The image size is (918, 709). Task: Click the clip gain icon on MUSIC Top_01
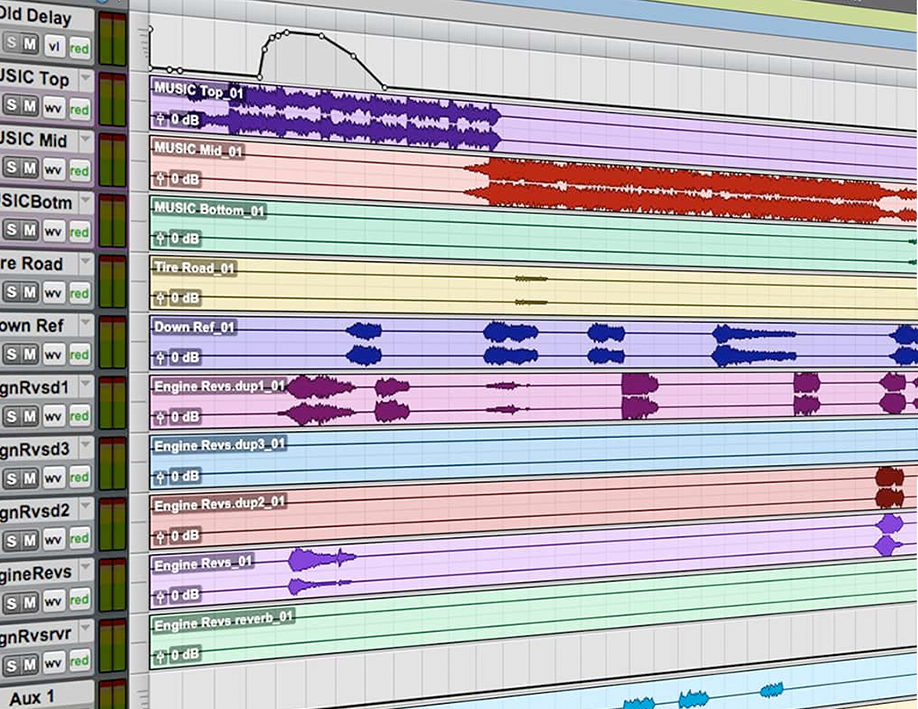pyautogui.click(x=160, y=120)
